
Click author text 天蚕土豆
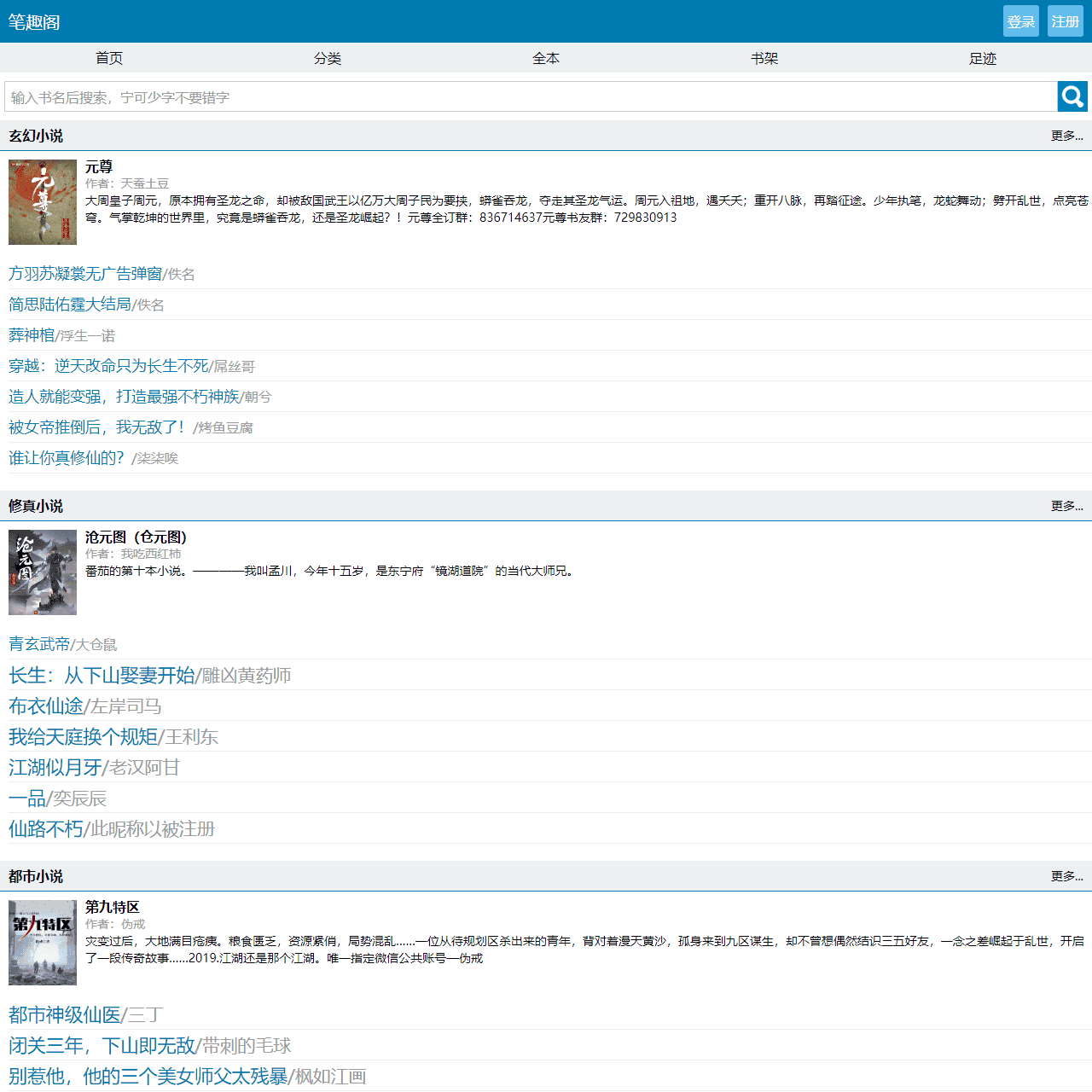[145, 183]
